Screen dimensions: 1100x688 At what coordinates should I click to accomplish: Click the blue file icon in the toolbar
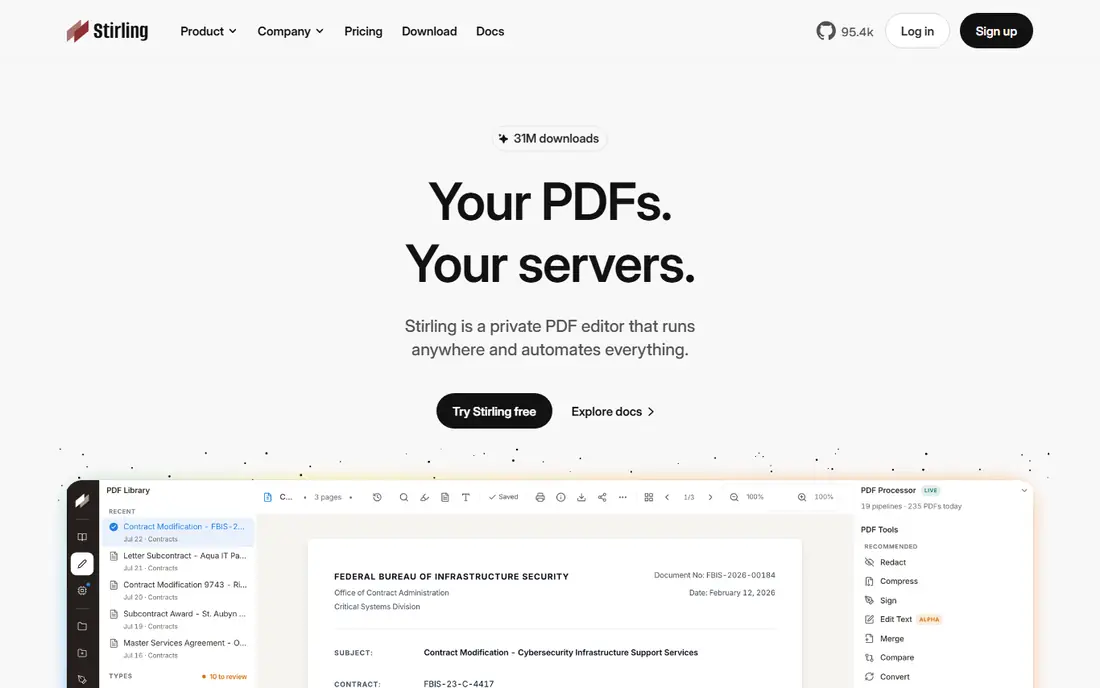tap(267, 497)
